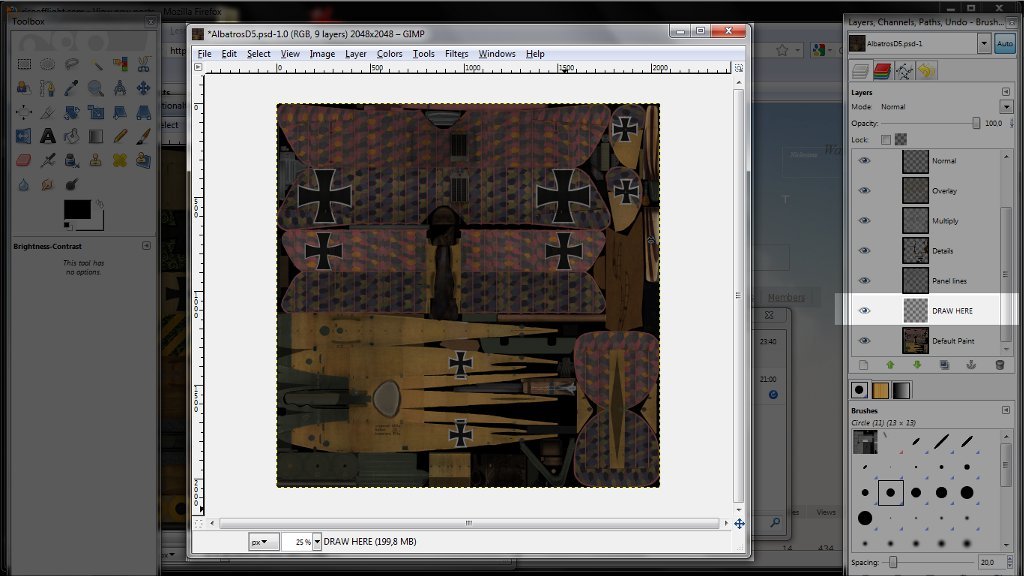
Task: Select the Alignment tool
Action: (x=24, y=112)
